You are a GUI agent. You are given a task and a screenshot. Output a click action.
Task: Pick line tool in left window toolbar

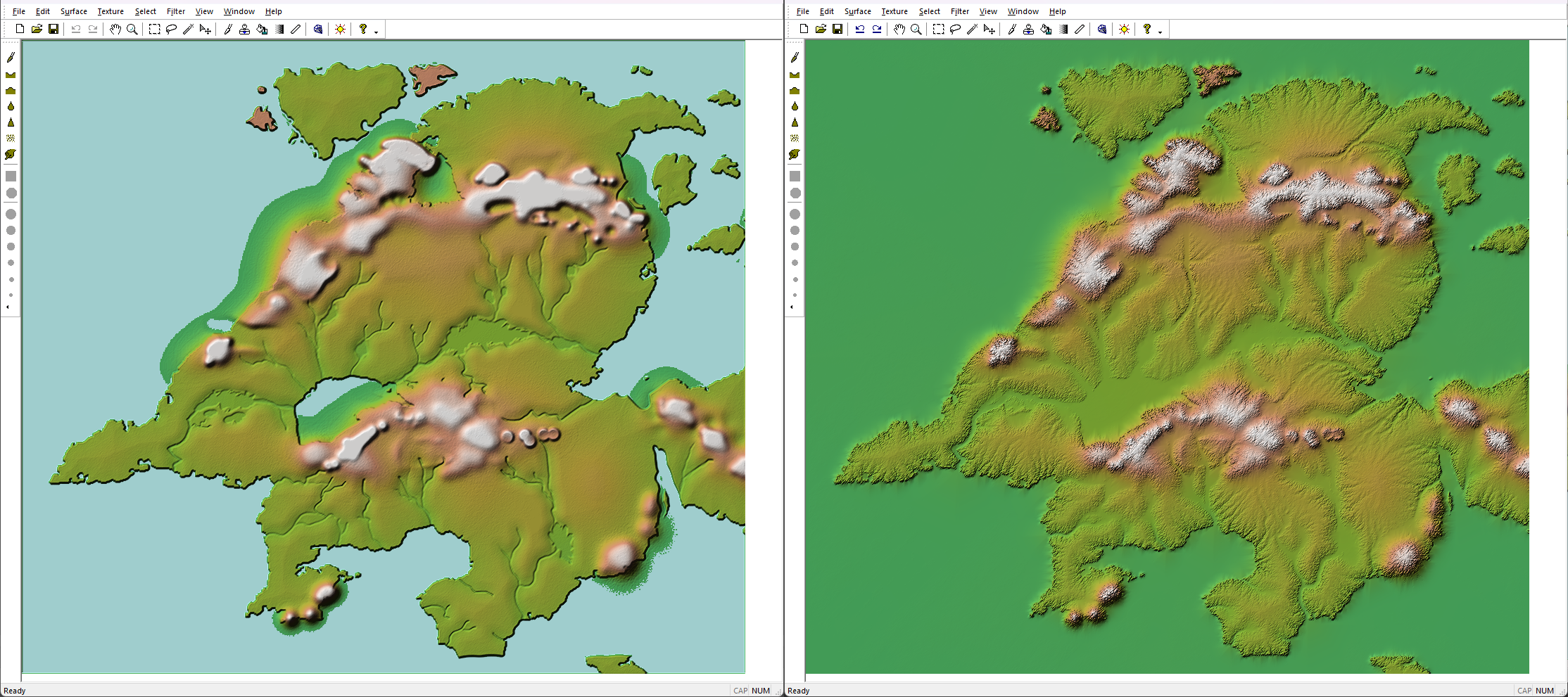296,29
